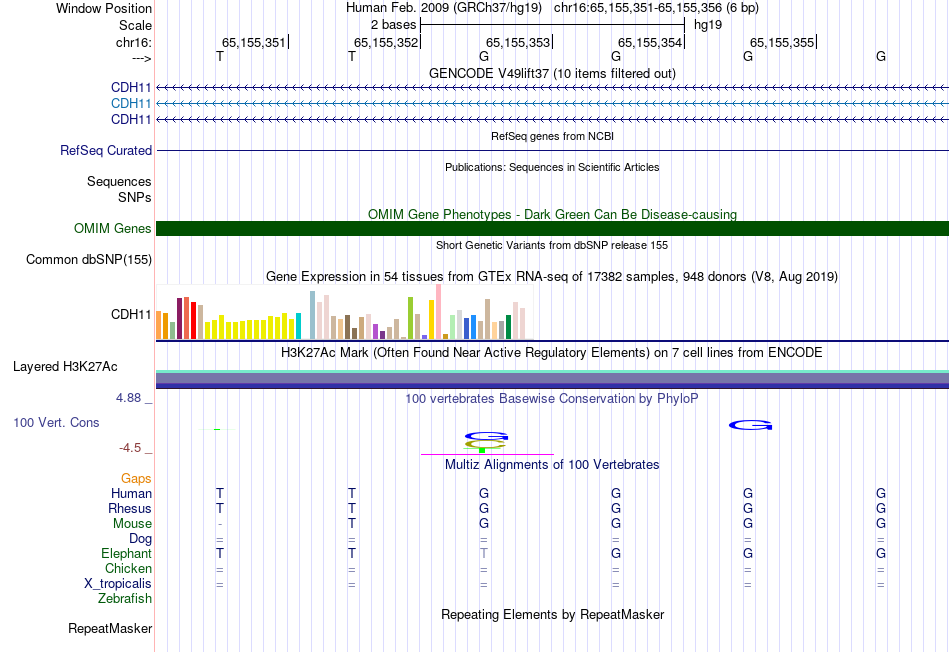Screen dimensions: 950x652
Task: Select the Zebrafish species row label
Action: (x=125, y=598)
